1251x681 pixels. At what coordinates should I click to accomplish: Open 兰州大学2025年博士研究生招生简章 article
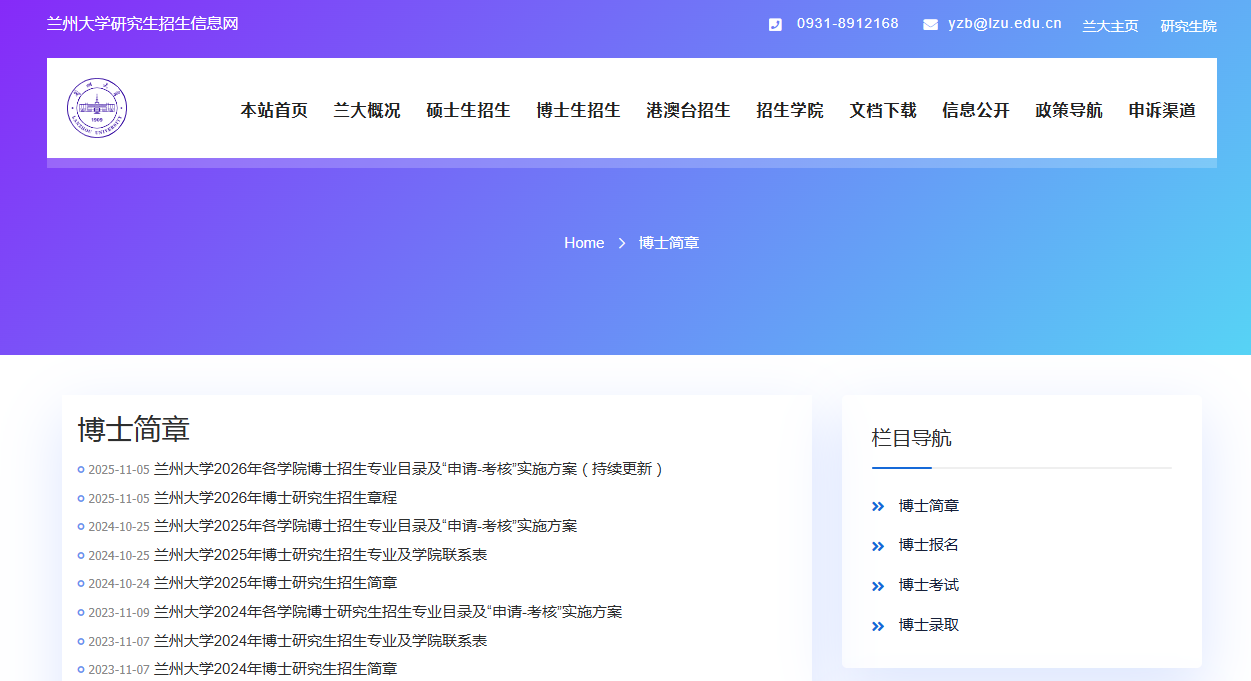tap(275, 583)
